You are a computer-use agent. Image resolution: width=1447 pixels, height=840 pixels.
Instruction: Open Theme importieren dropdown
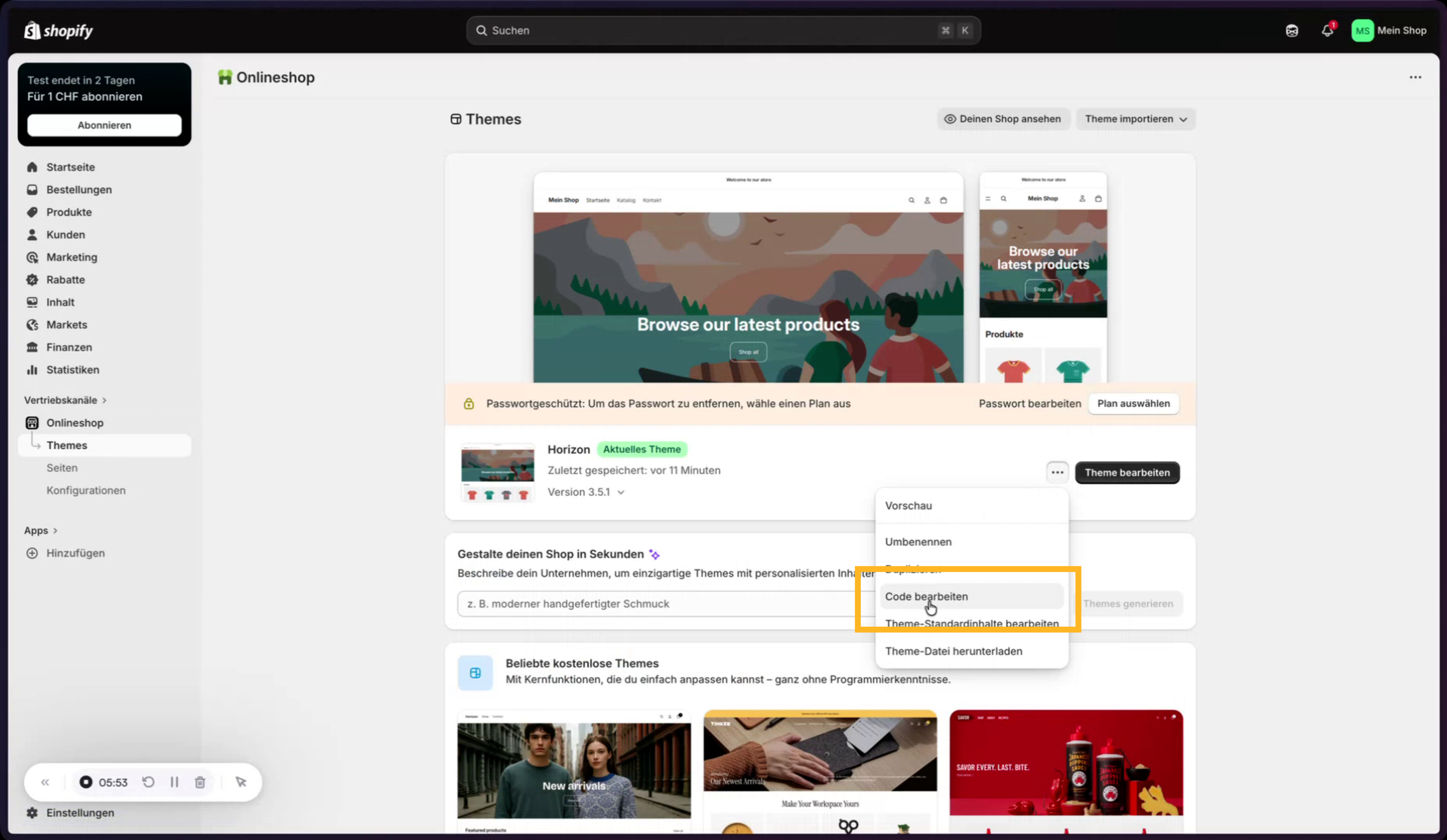[x=1135, y=119]
